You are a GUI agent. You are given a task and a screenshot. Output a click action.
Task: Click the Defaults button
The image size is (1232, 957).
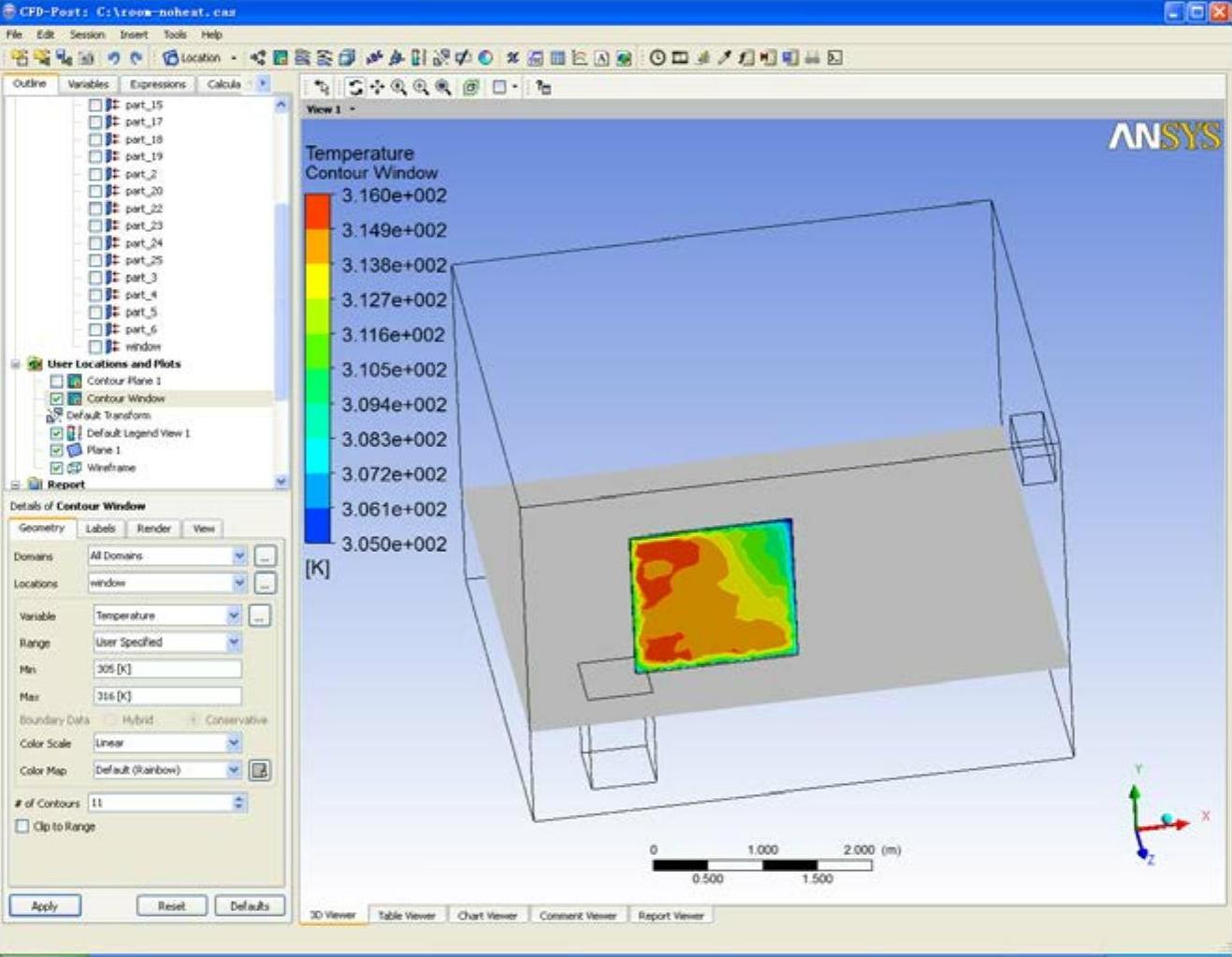tap(249, 906)
